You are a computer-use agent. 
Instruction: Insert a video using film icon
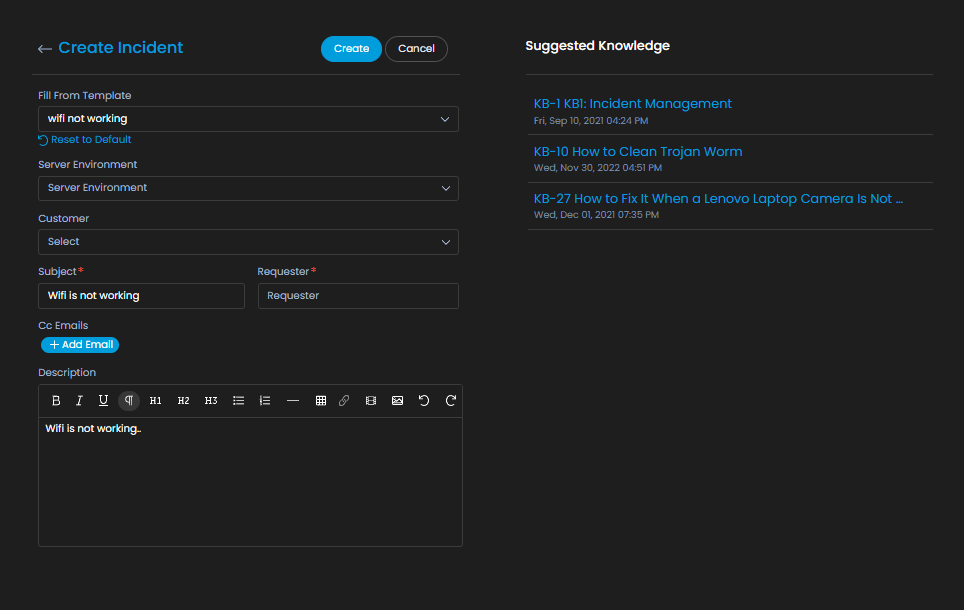[x=371, y=400]
